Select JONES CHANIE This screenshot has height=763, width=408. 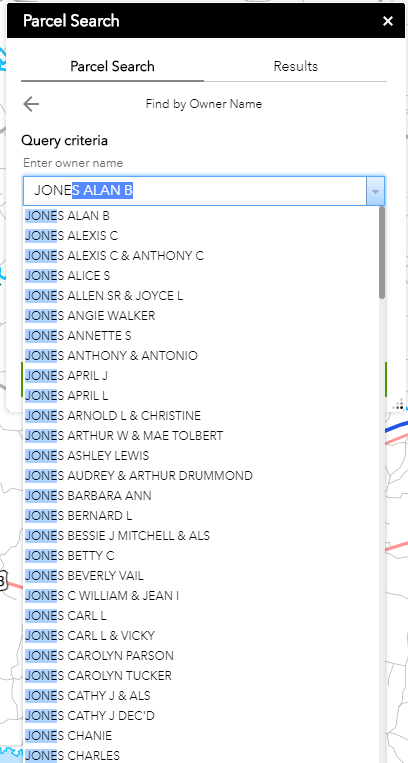point(201,735)
